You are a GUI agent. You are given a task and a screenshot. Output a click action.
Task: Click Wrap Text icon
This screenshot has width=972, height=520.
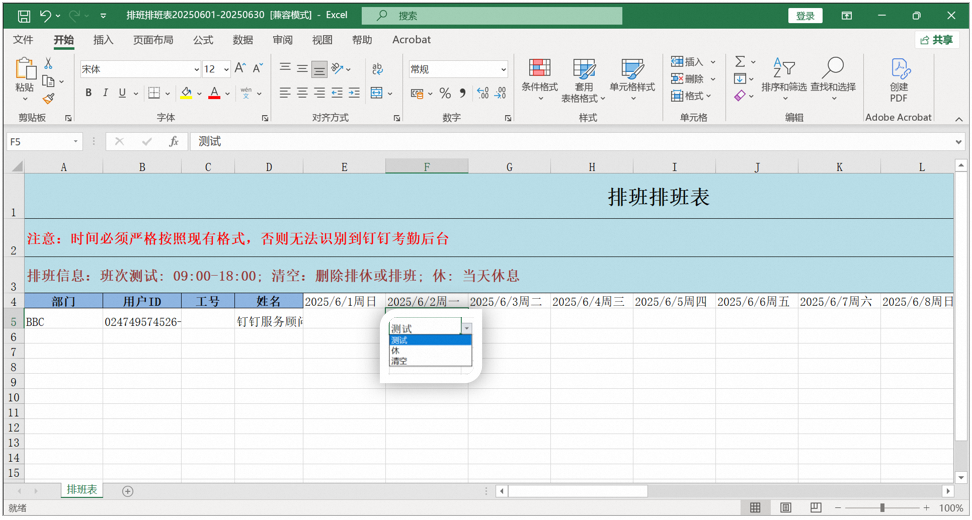click(x=377, y=69)
